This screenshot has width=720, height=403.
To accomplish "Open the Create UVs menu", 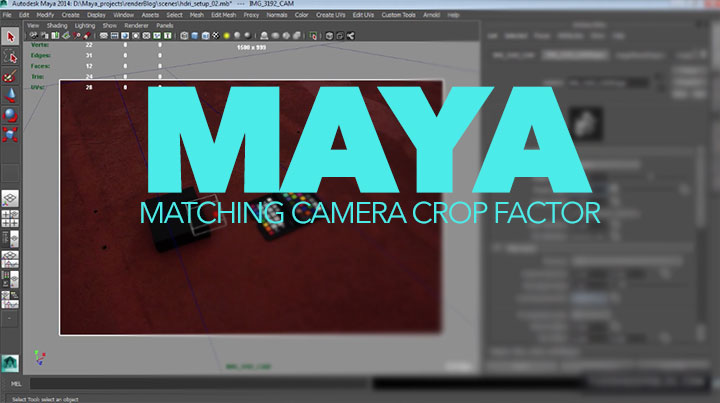I will 331,15.
